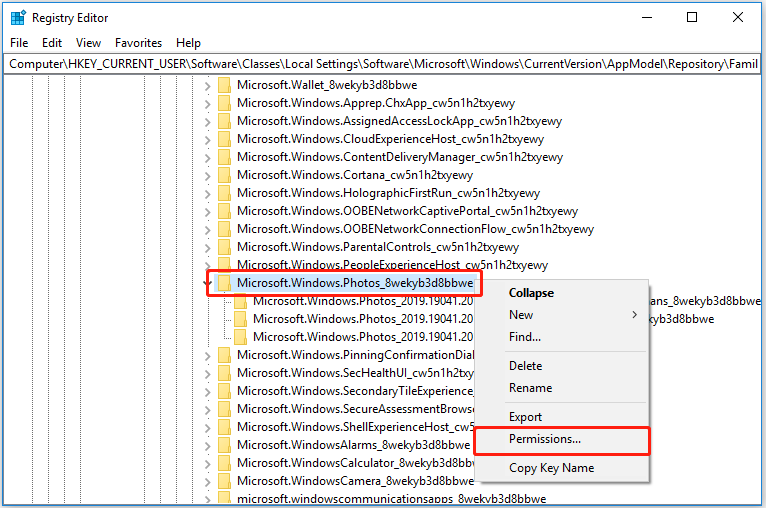Open the Help menu
Image resolution: width=766 pixels, height=508 pixels.
pyautogui.click(x=188, y=43)
